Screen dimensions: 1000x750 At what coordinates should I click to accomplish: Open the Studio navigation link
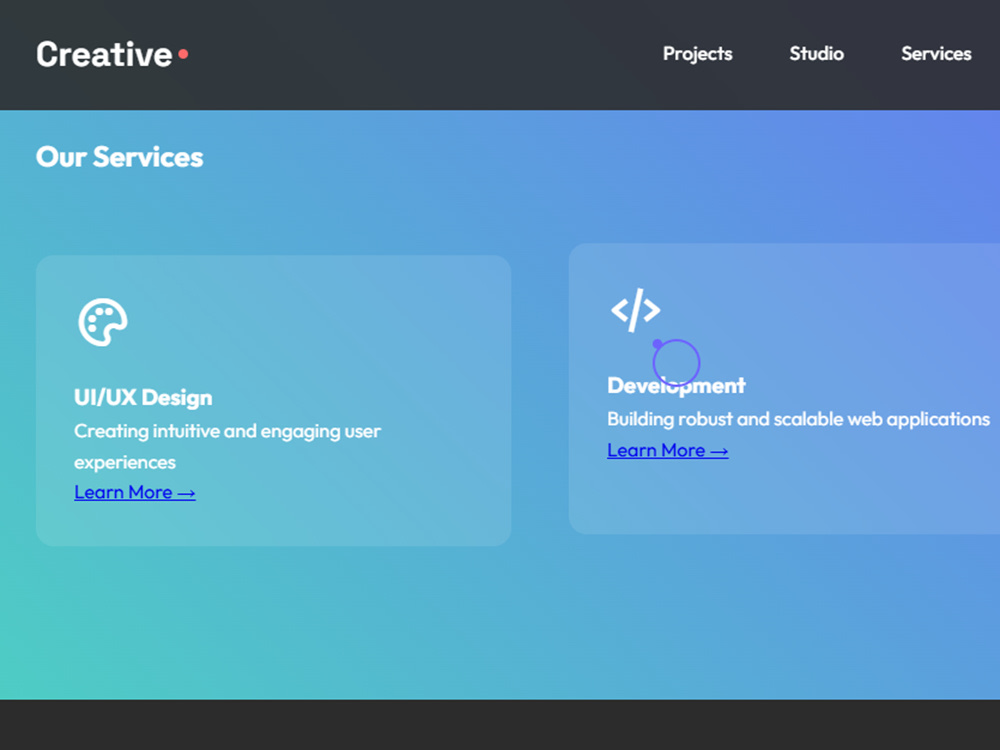click(x=816, y=54)
